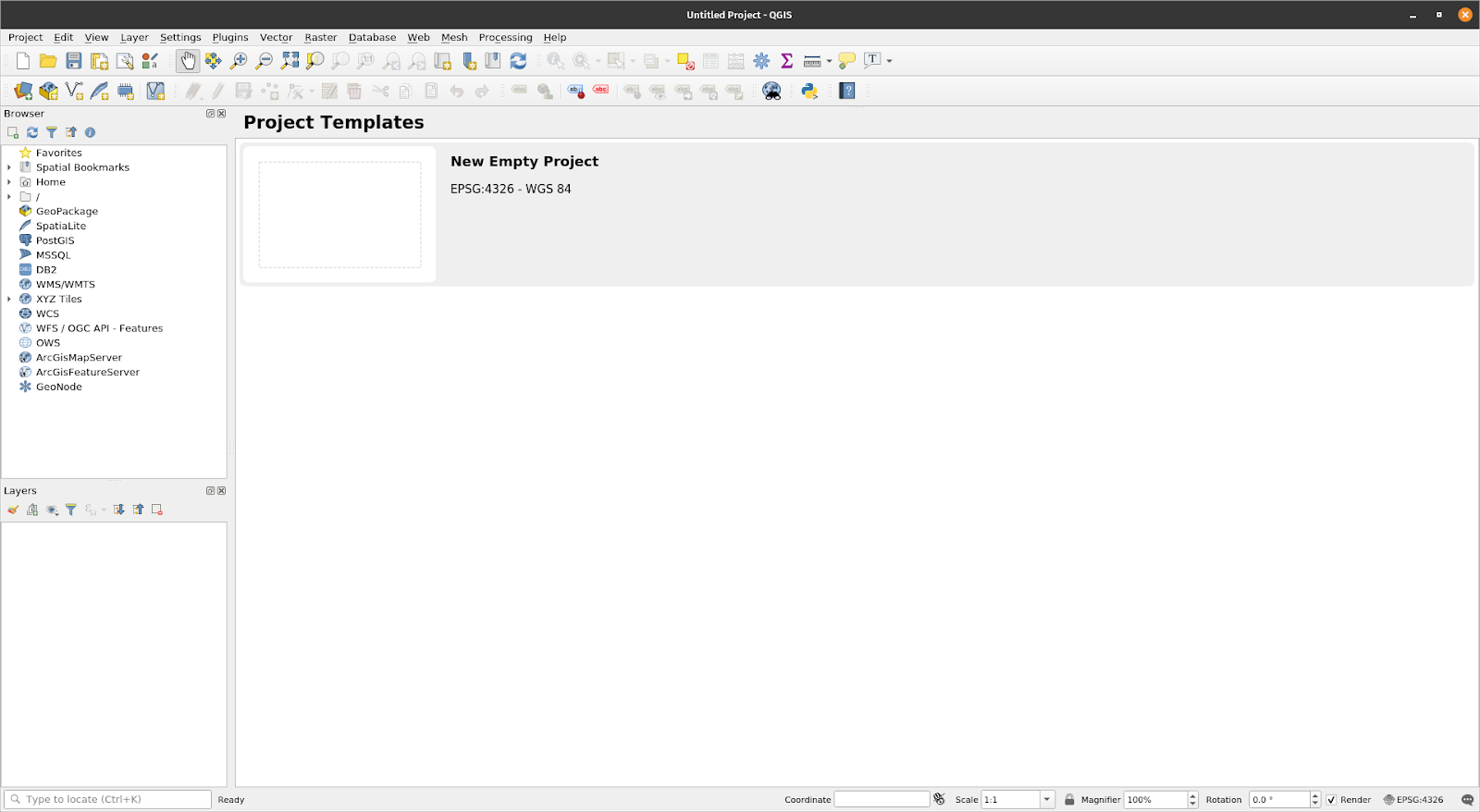Open Data Source Manager icon
This screenshot has height=812, width=1480.
coord(23,91)
